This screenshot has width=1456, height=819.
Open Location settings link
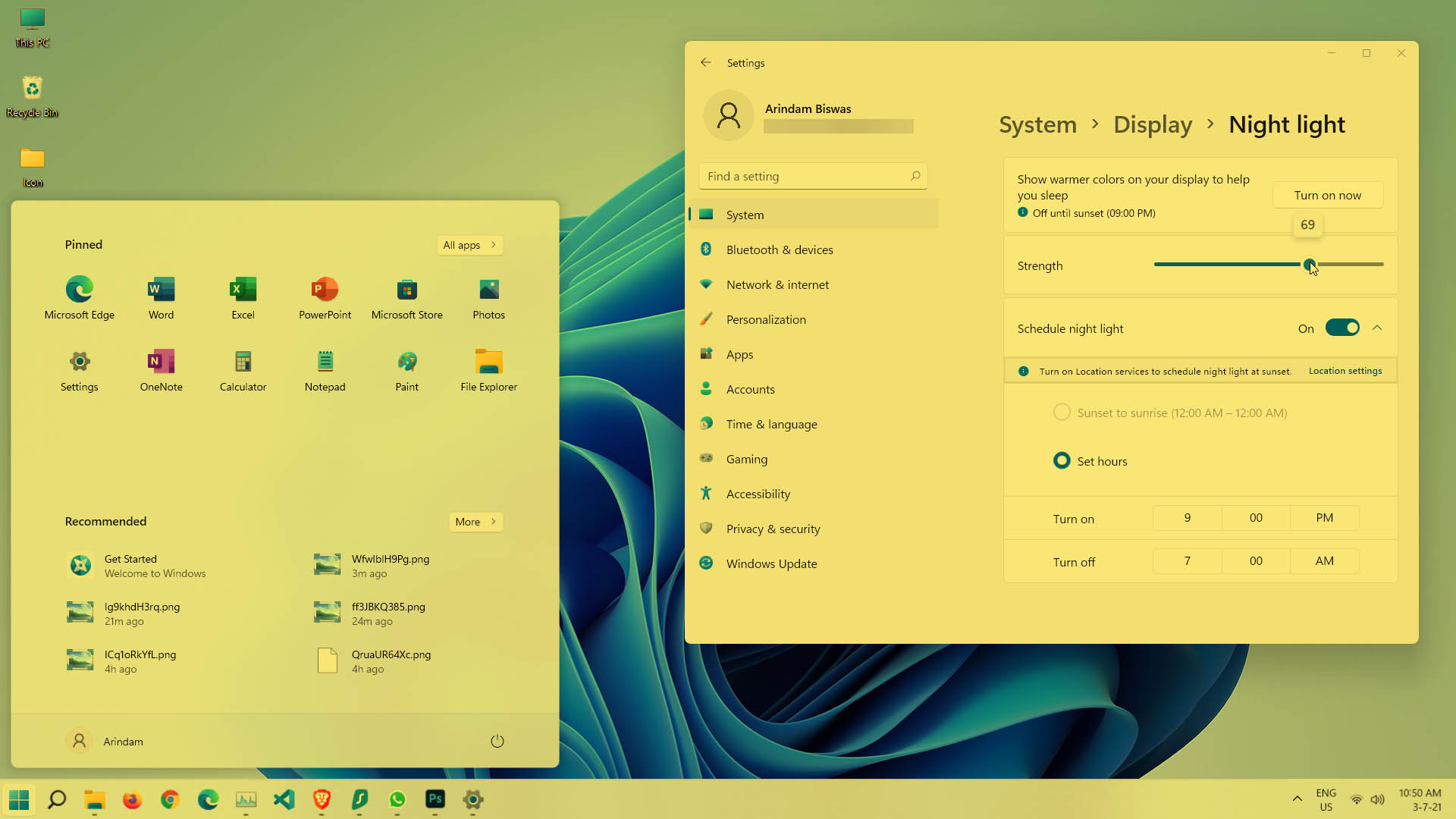1345,371
